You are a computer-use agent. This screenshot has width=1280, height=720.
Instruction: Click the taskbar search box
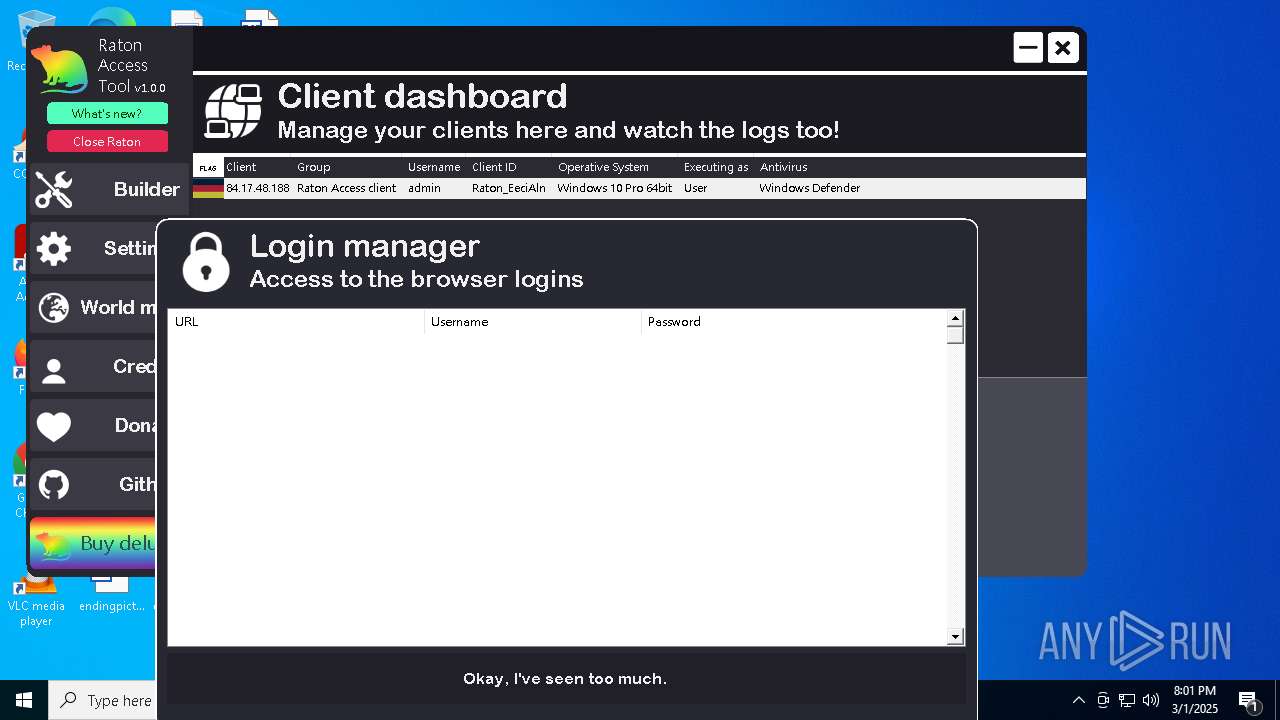pyautogui.click(x=103, y=700)
